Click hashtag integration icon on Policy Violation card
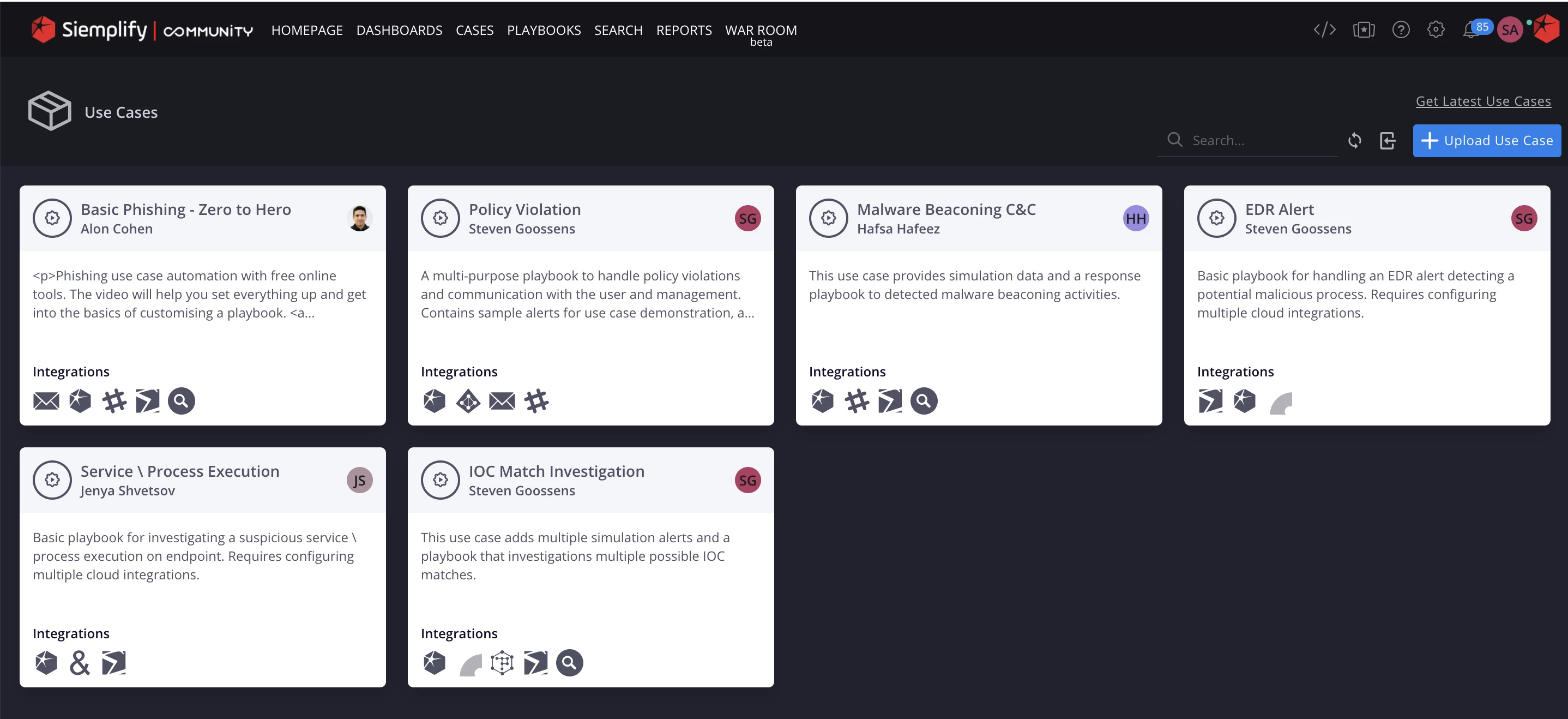Screen dimensions: 1568x719 [x=536, y=401]
